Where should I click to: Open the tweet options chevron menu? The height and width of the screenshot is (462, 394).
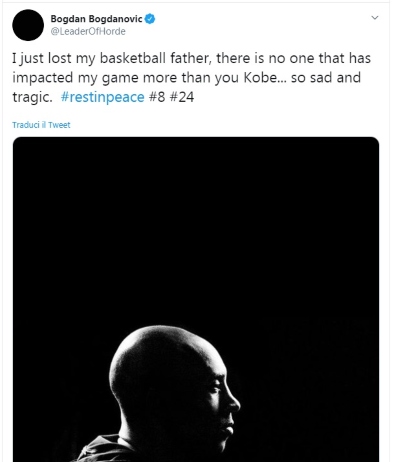click(x=375, y=18)
